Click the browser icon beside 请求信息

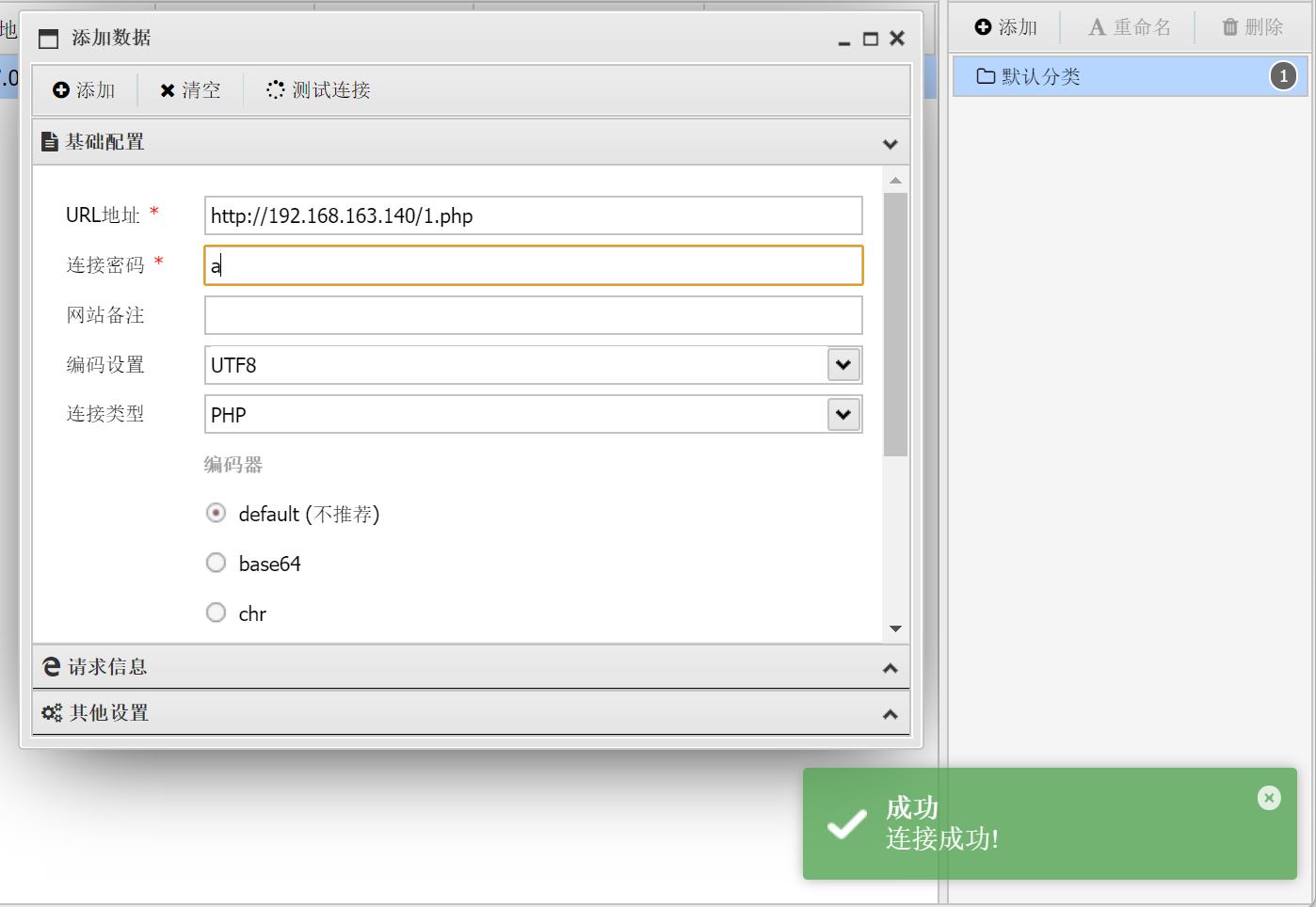point(52,667)
